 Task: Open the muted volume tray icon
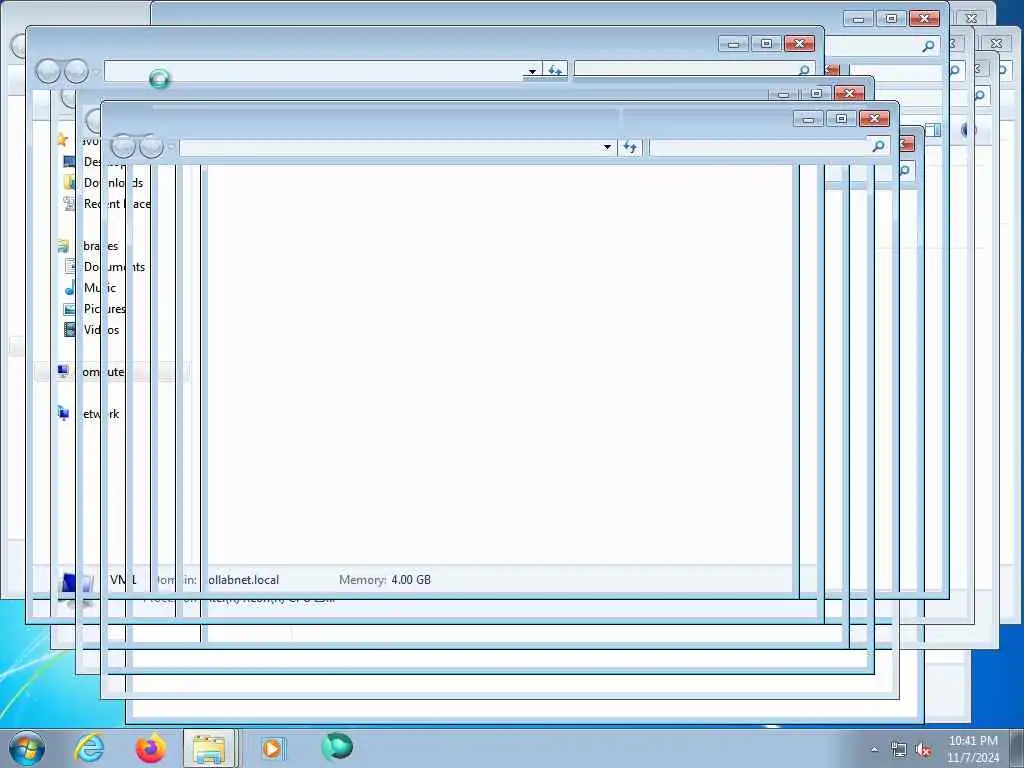(x=923, y=750)
